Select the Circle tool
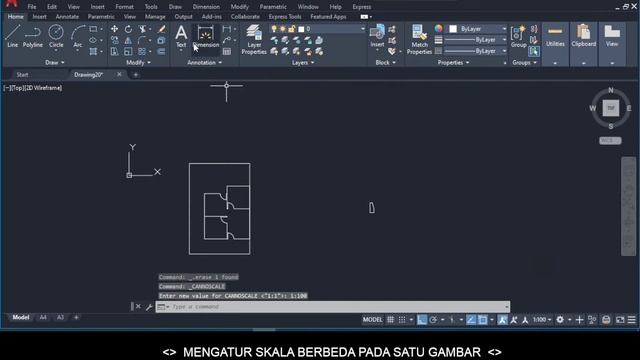The height and width of the screenshot is (360, 640). [56, 36]
